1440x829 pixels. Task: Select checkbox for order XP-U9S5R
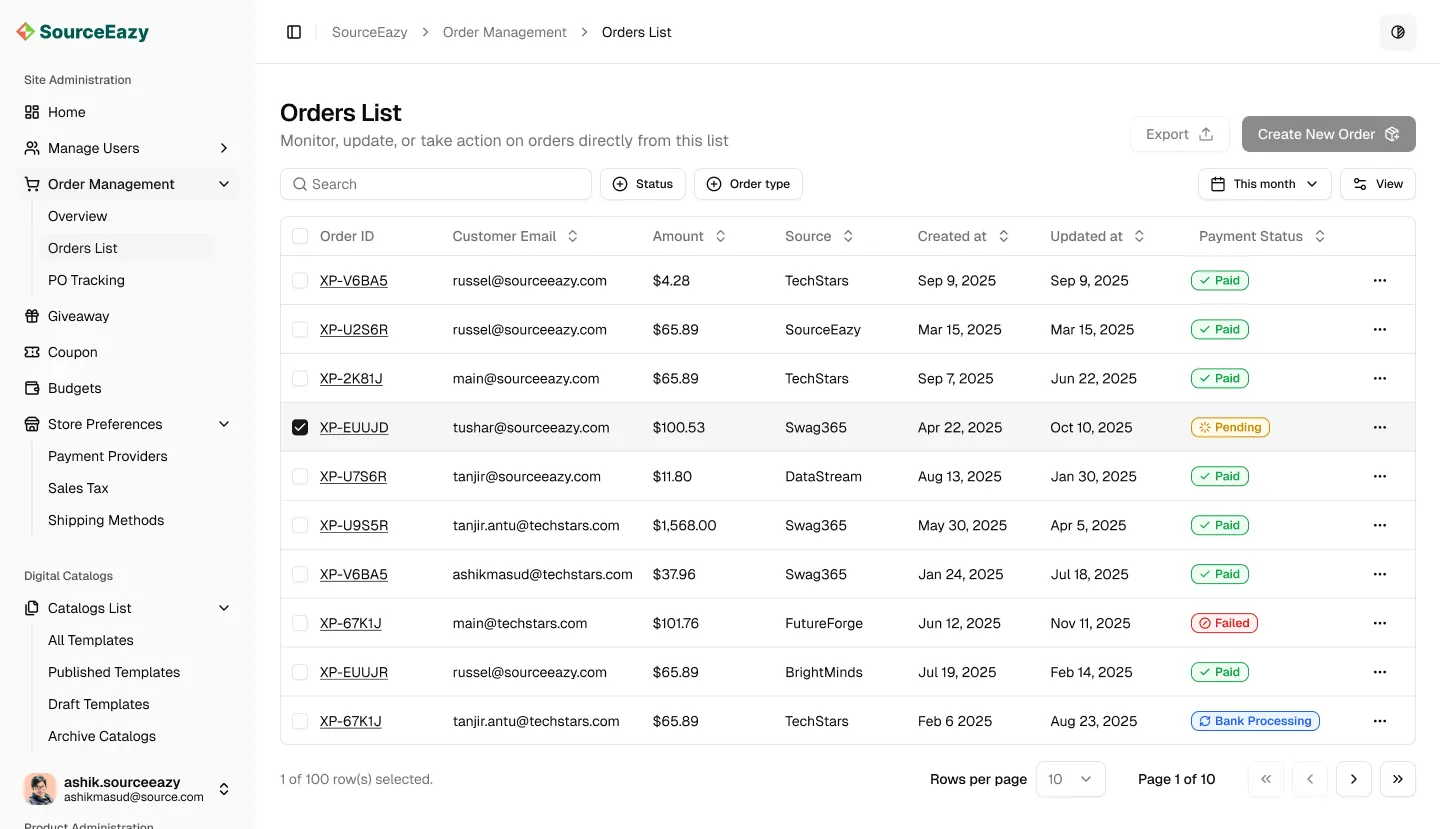[x=300, y=526]
